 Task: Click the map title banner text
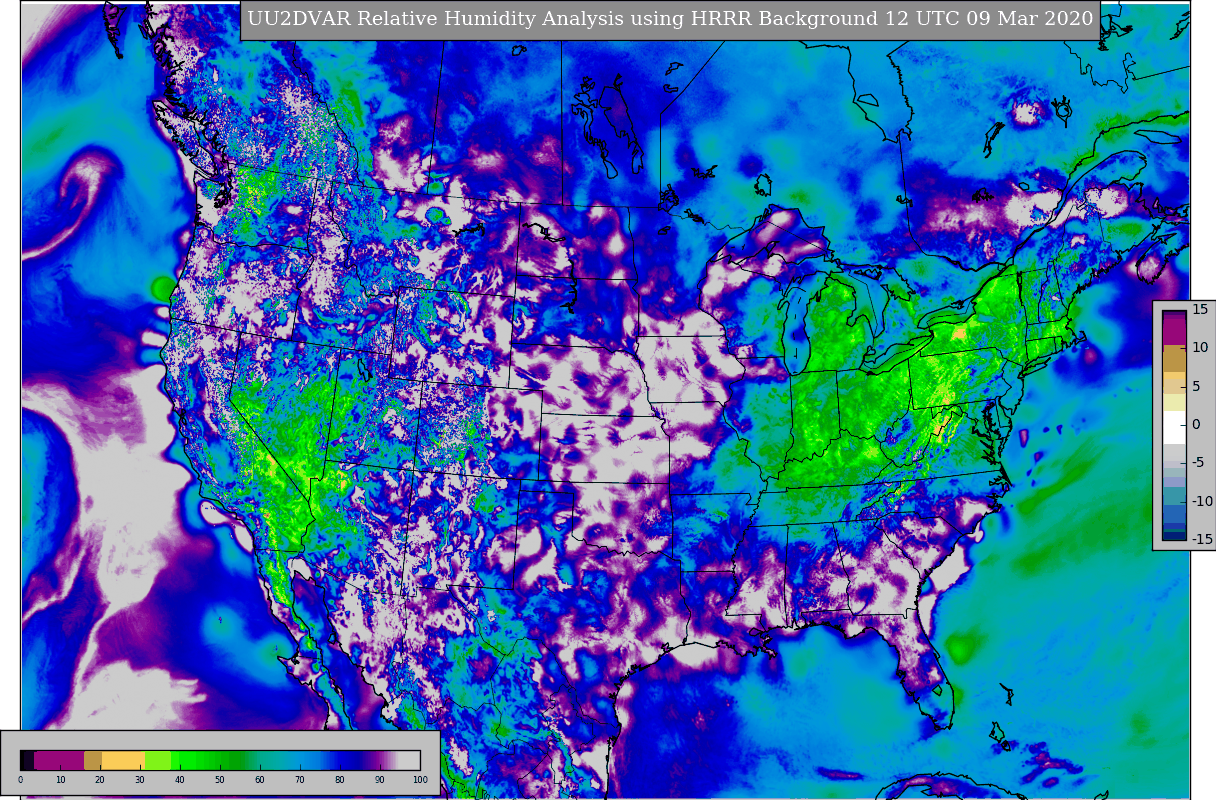click(670, 19)
